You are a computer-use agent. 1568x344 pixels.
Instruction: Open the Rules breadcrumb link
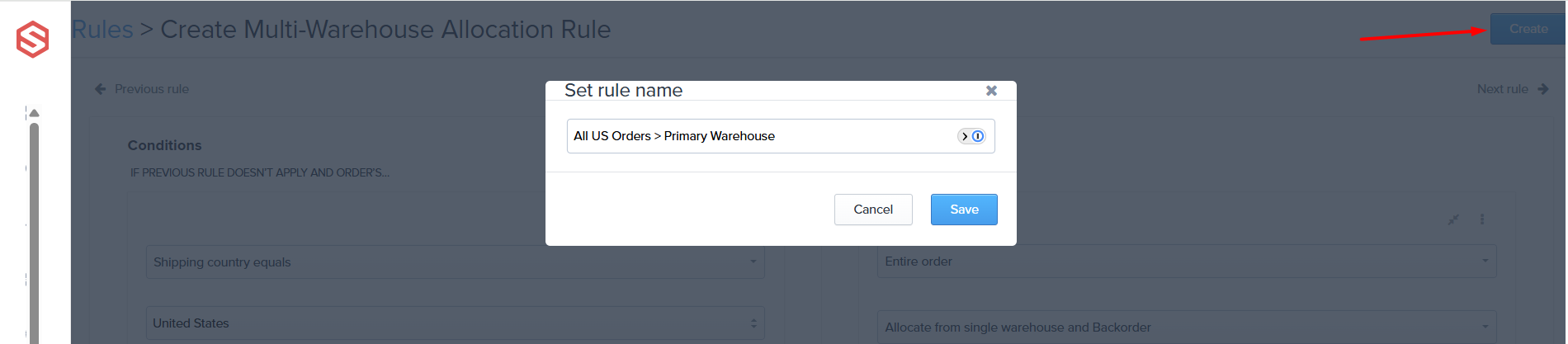coord(102,30)
